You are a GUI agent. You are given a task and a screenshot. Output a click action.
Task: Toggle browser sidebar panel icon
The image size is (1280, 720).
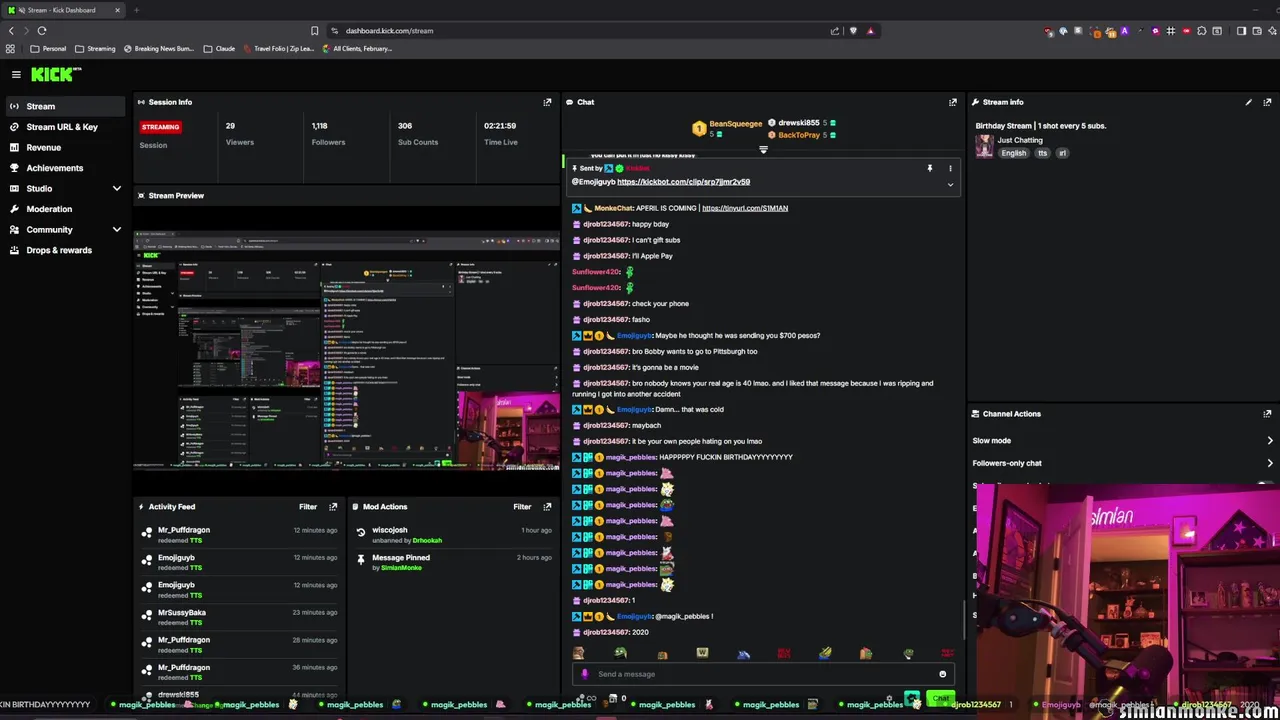point(1241,31)
